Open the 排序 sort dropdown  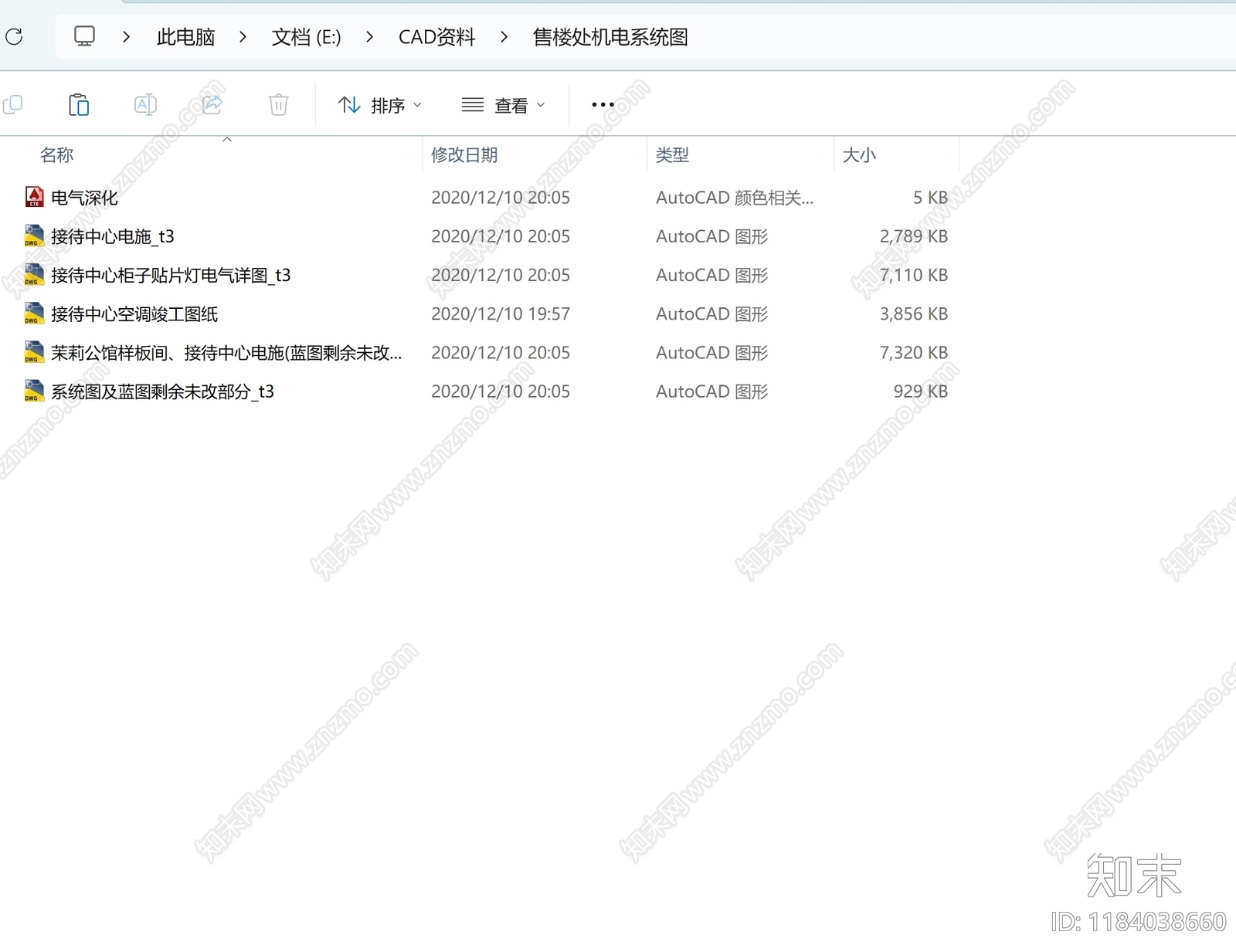point(379,105)
